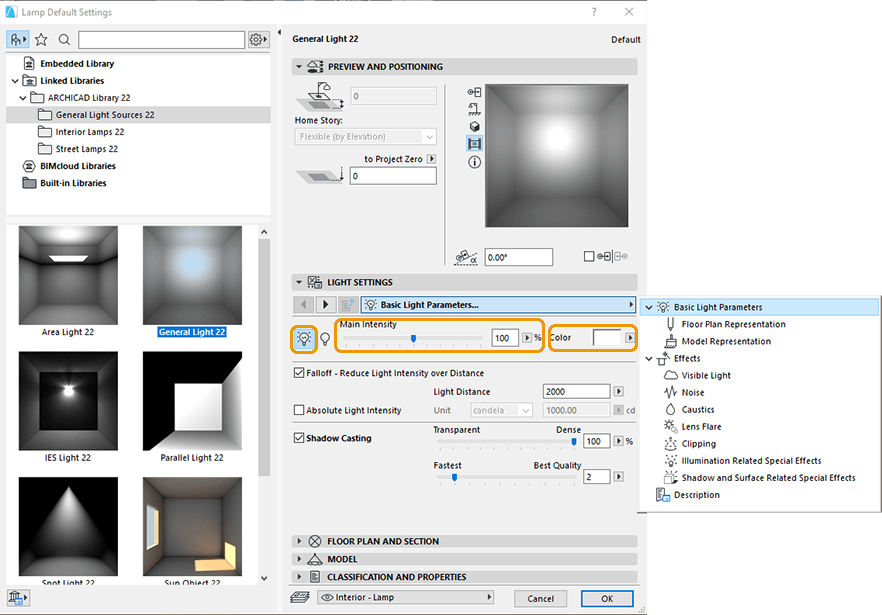Click the layer icon beside Interior - Lamp
882x615 pixels.
tap(300, 598)
